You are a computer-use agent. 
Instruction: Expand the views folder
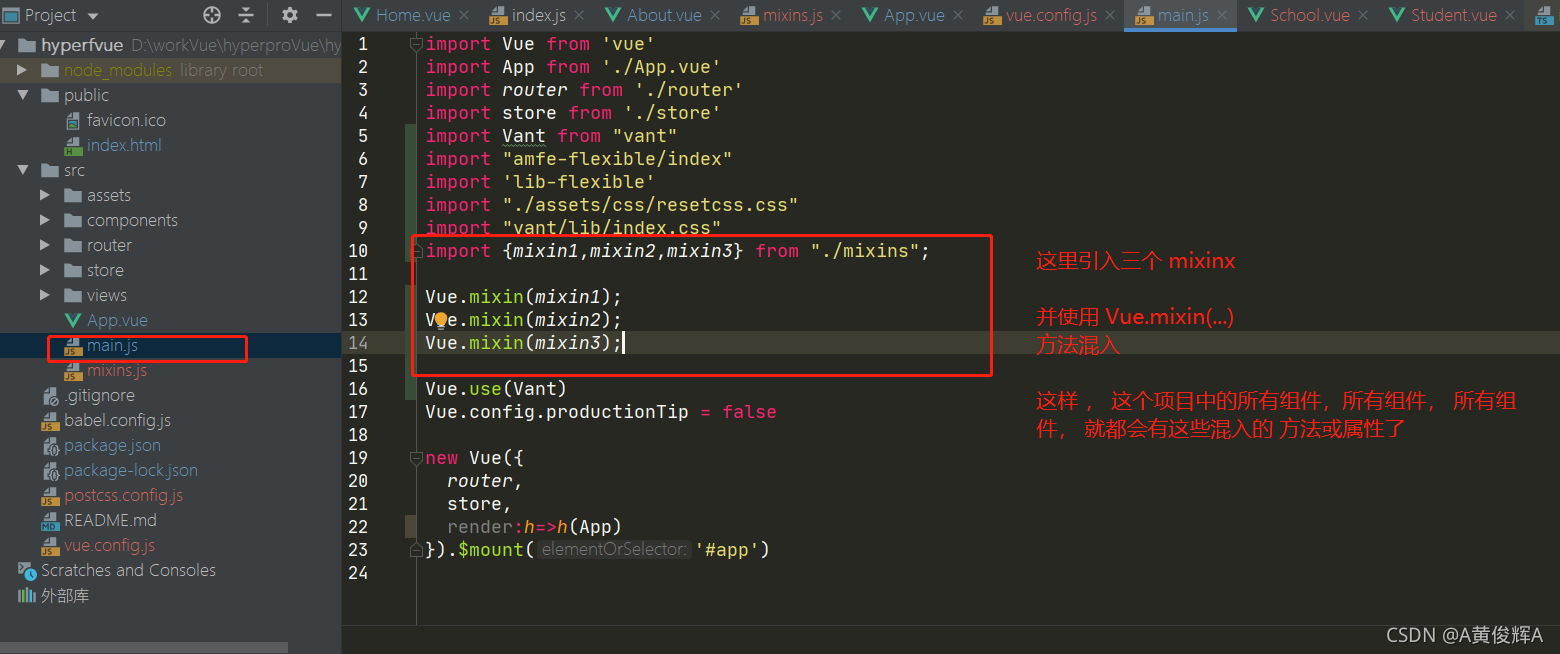pos(45,295)
